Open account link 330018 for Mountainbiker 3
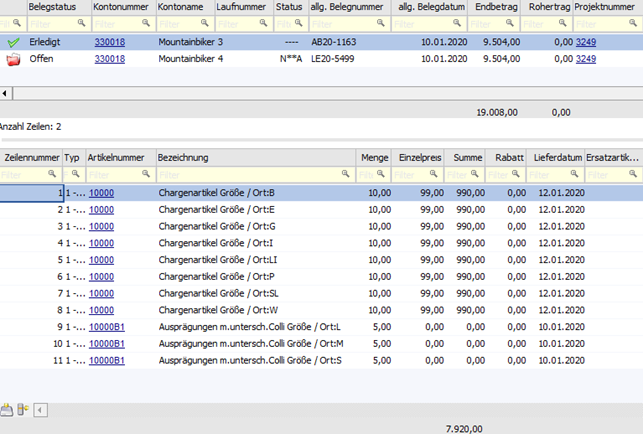Viewport: 643px width, 434px height. point(109,43)
